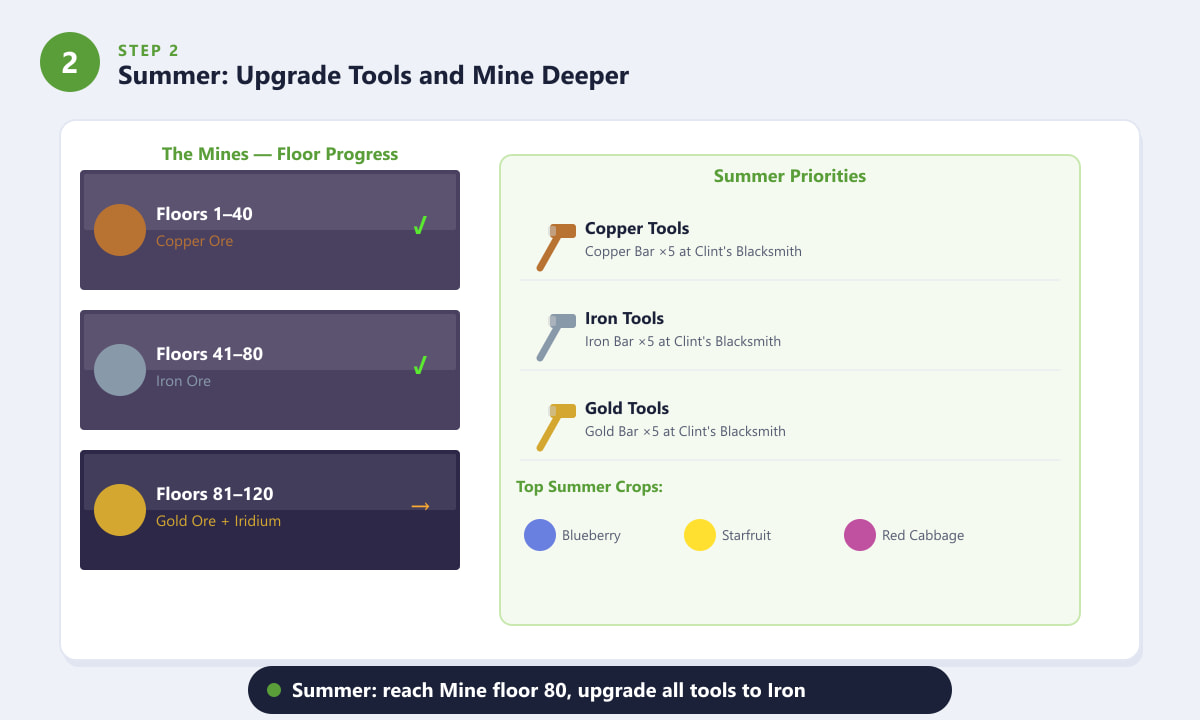The width and height of the screenshot is (1200, 720).
Task: Click the Iron Ore circle icon
Action: point(120,370)
